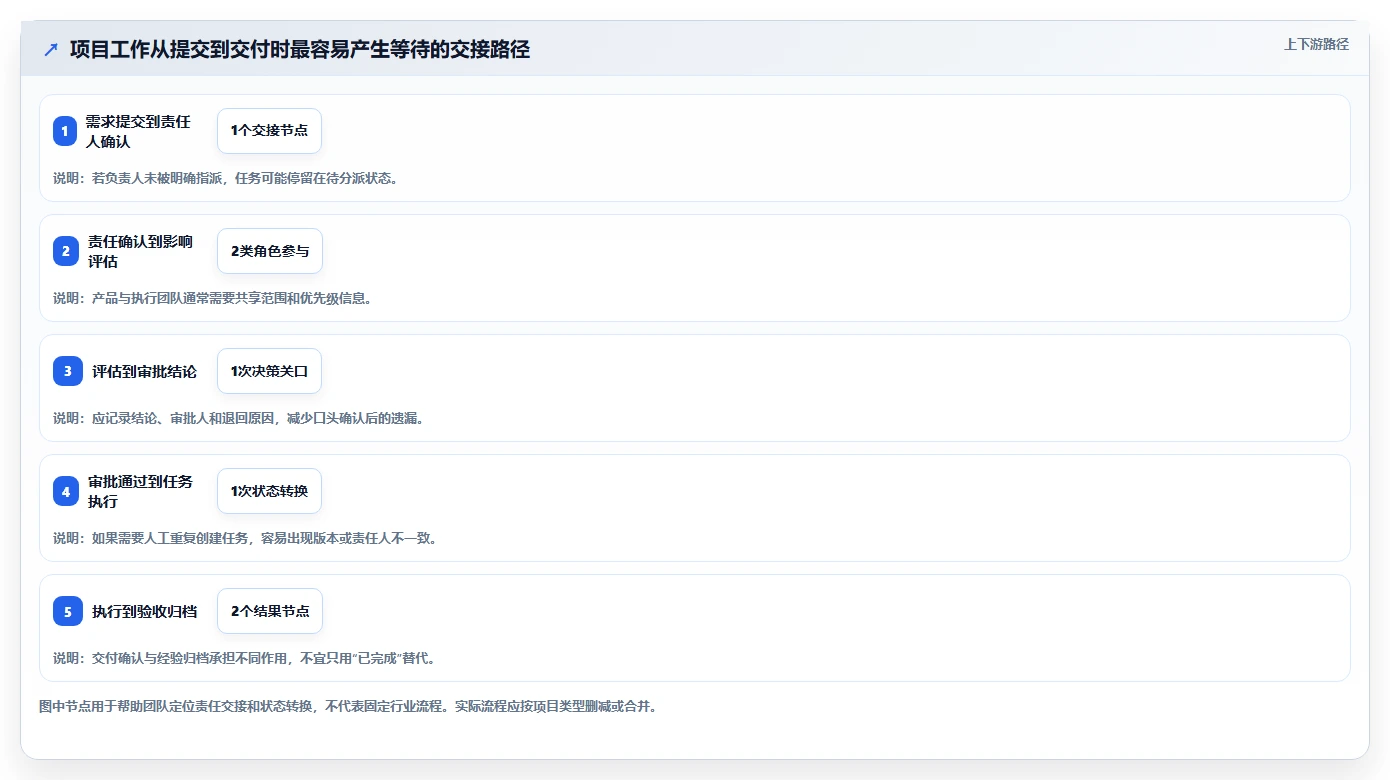Click the step number 1 badge

[65, 131]
